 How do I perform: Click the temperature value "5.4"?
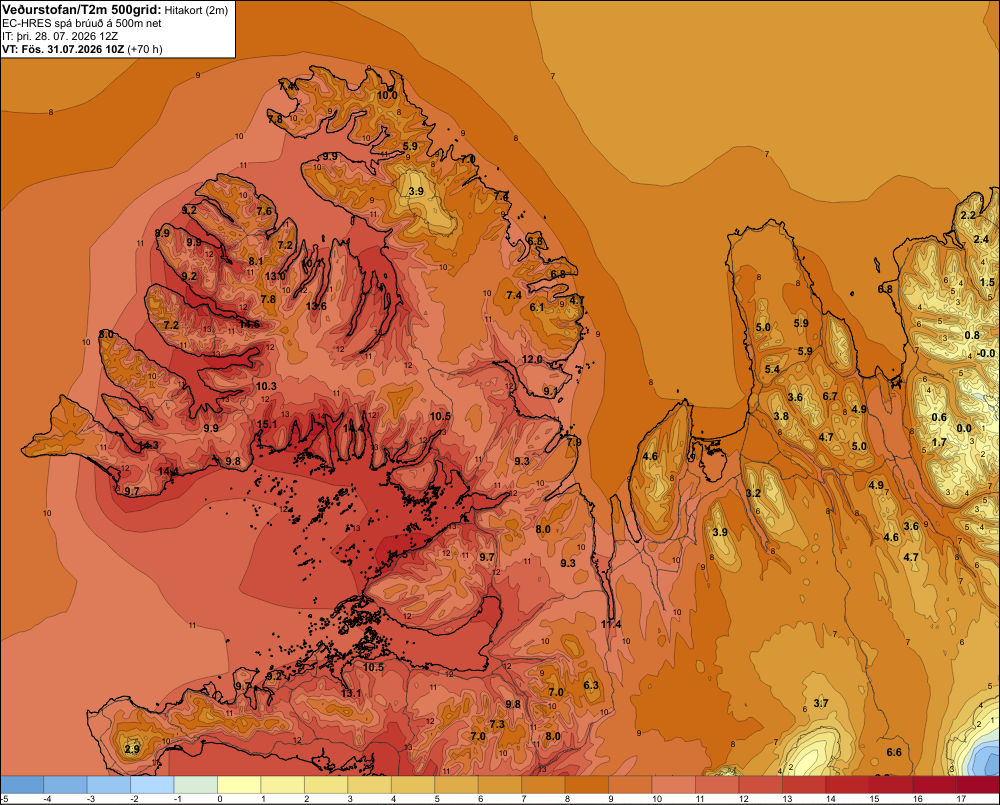coord(772,369)
